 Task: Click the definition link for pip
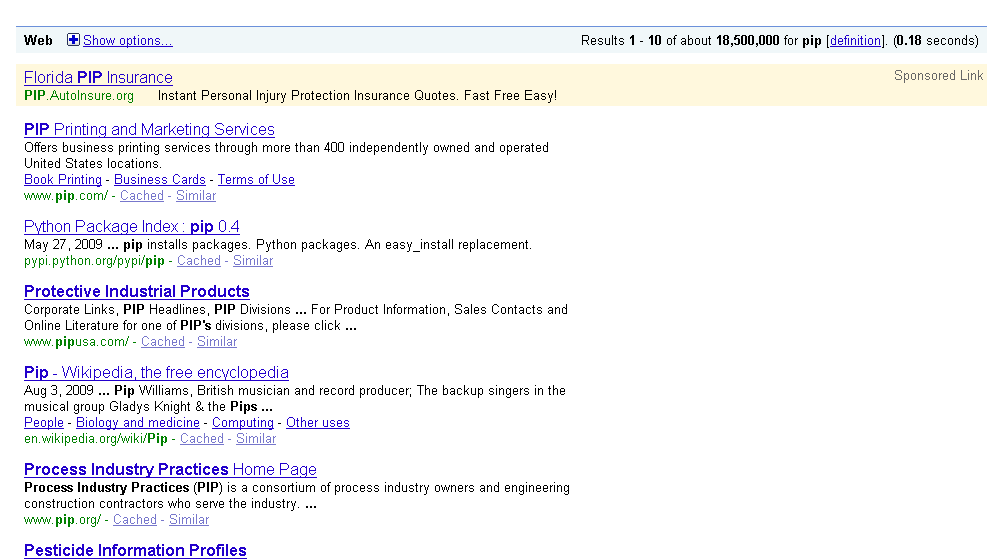(855, 41)
